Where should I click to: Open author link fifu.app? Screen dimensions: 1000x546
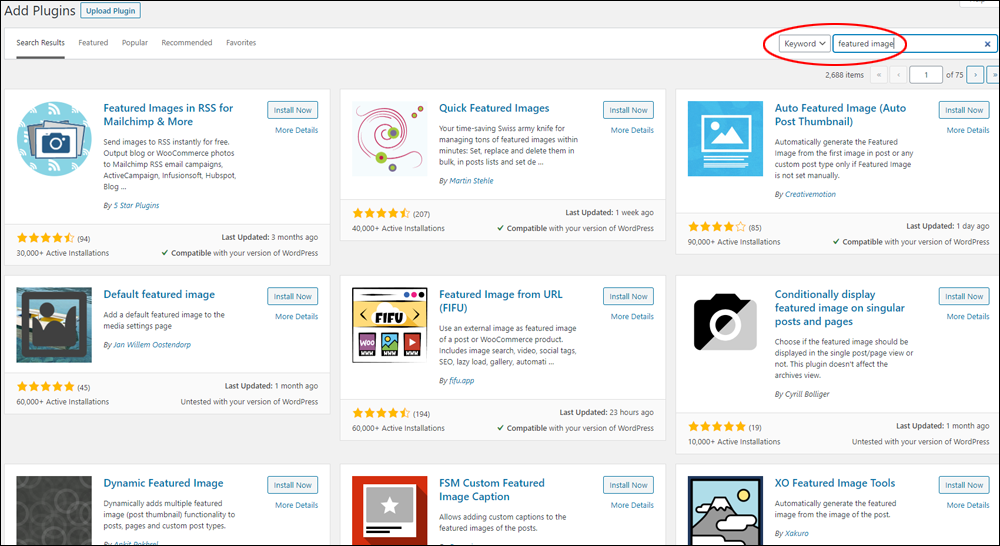pyautogui.click(x=462, y=380)
